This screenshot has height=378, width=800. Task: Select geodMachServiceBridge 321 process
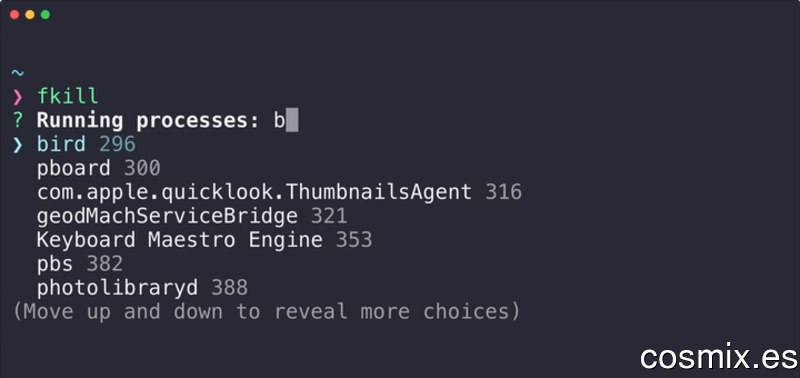(192, 216)
